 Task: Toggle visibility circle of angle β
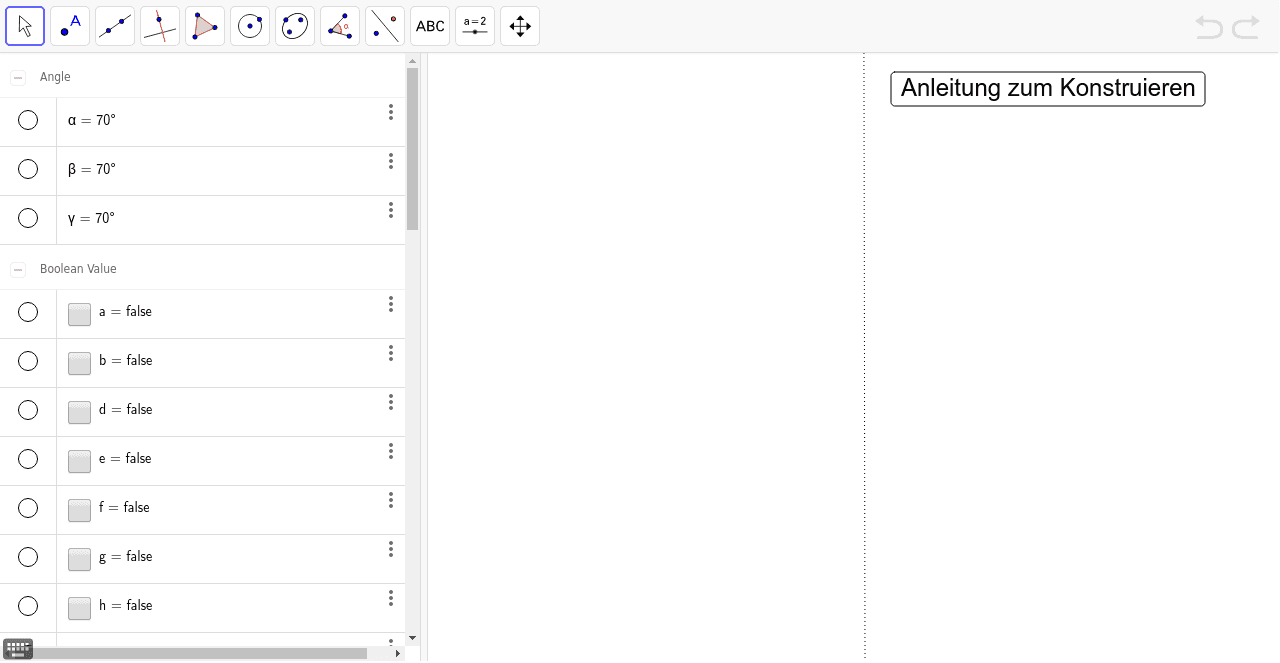coord(28,169)
